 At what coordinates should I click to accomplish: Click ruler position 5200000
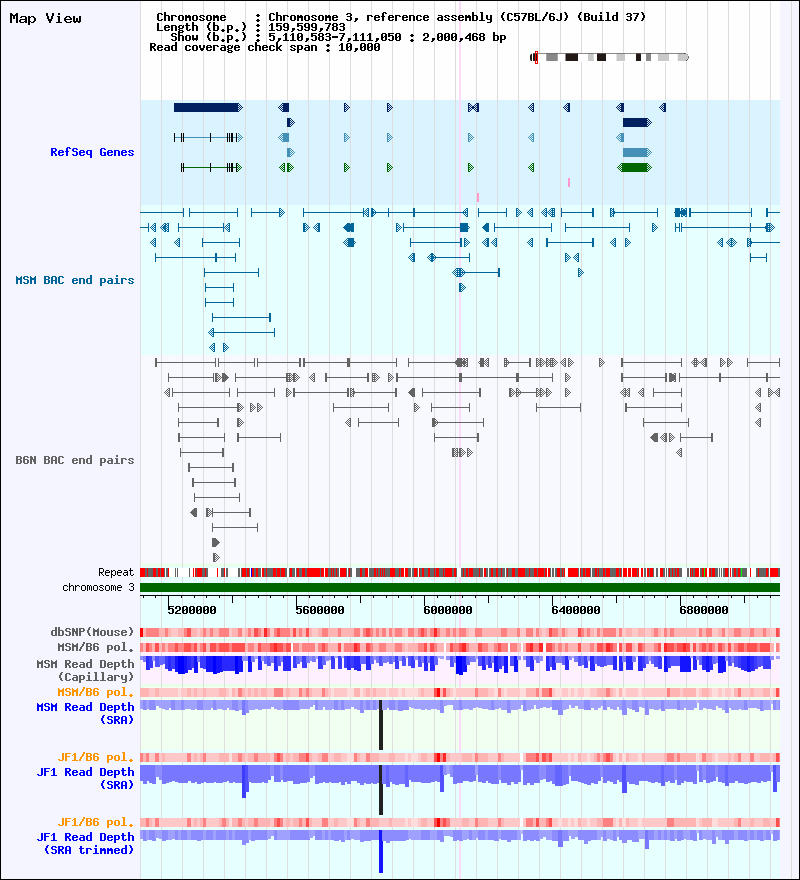[x=191, y=610]
